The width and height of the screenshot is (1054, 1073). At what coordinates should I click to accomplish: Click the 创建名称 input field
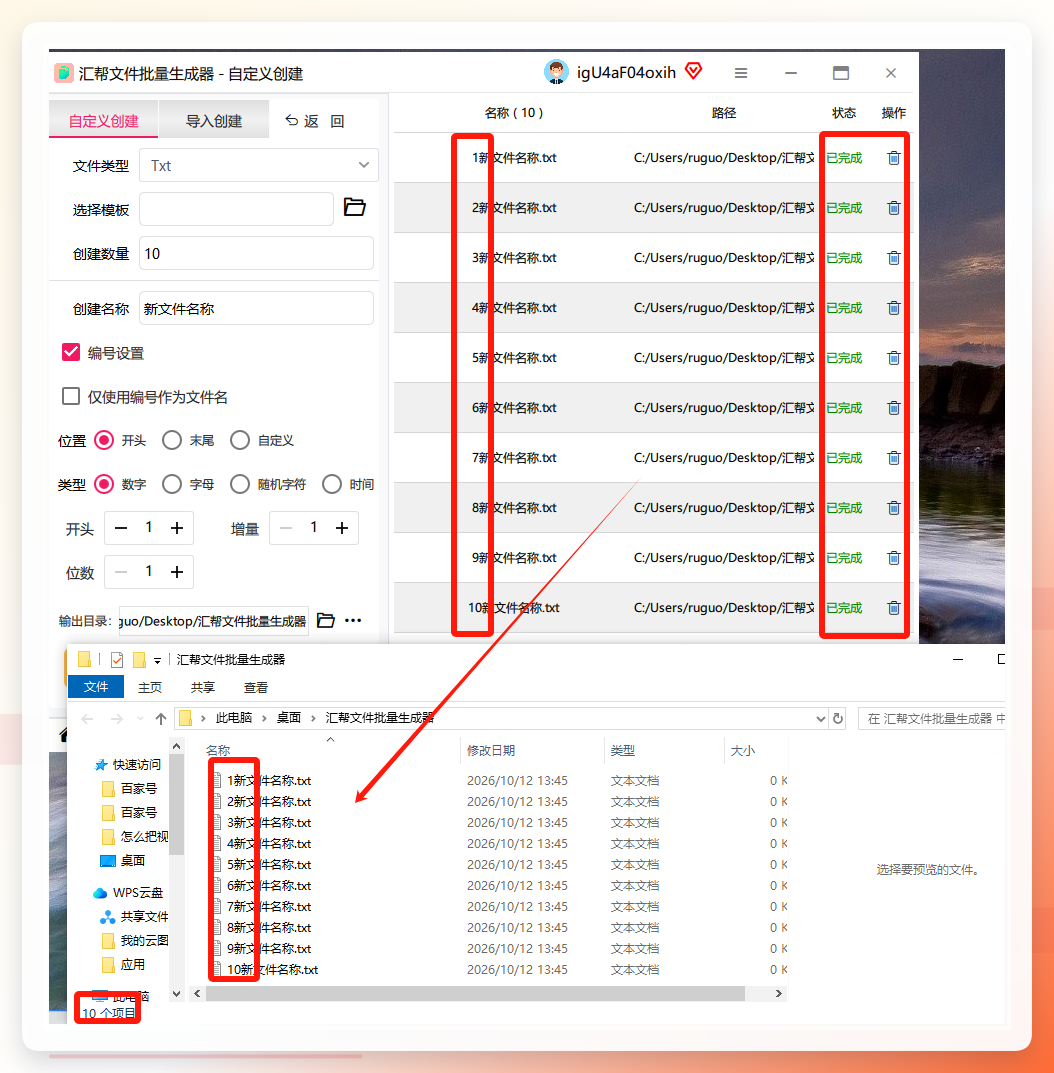click(257, 309)
